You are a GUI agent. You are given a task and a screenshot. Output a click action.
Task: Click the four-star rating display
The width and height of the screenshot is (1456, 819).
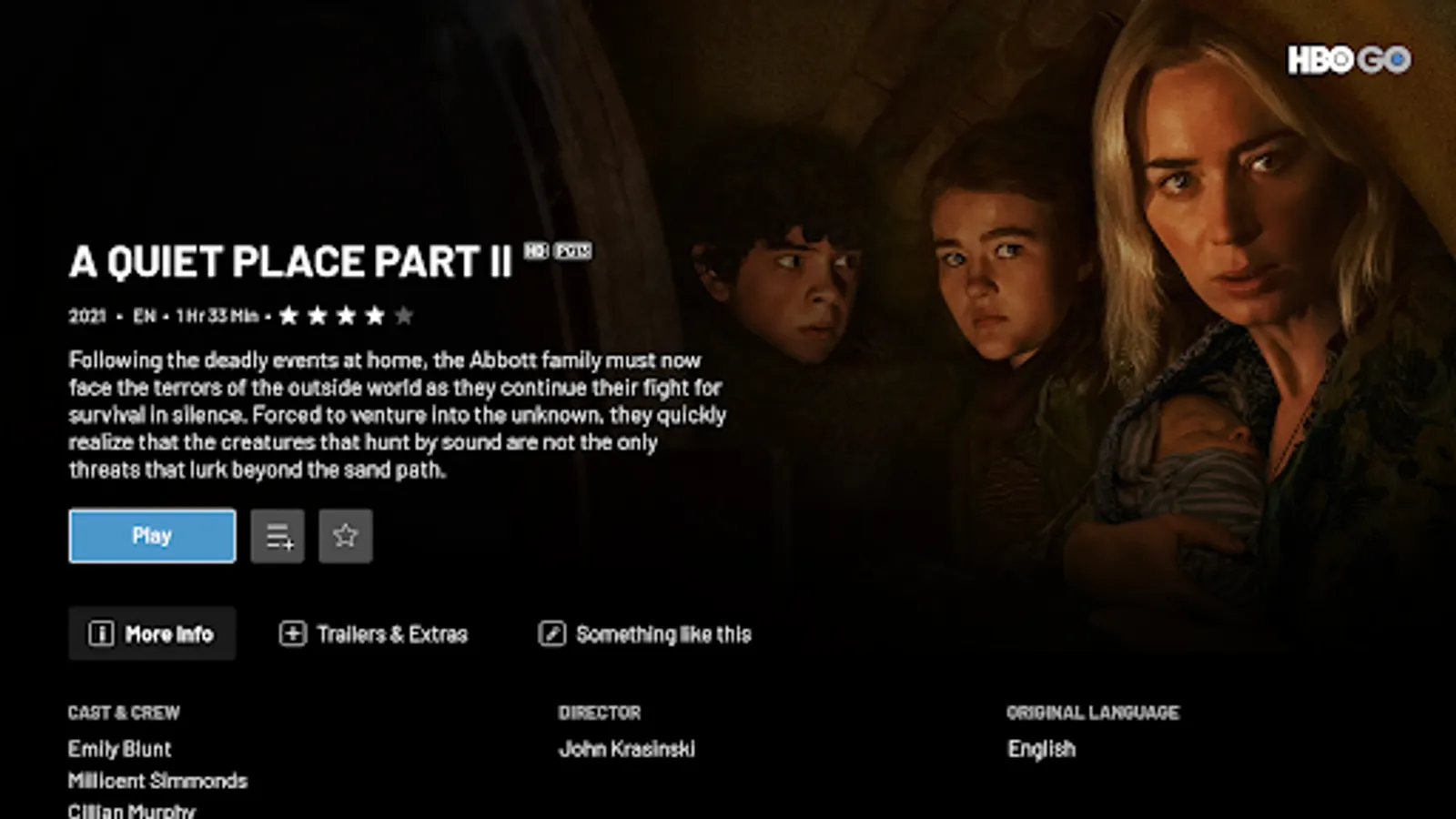coord(346,316)
